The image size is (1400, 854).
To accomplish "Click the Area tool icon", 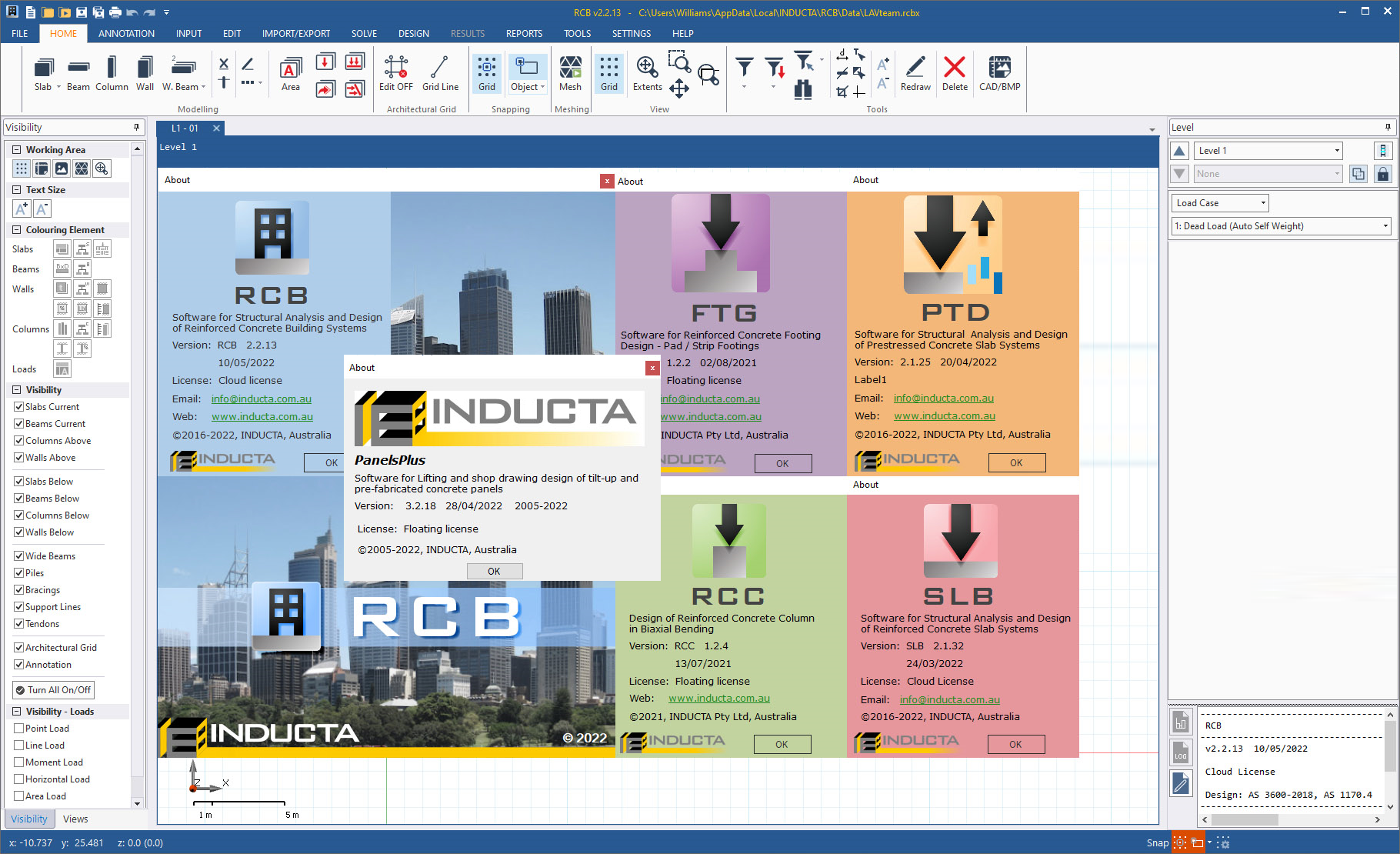I will [x=291, y=74].
